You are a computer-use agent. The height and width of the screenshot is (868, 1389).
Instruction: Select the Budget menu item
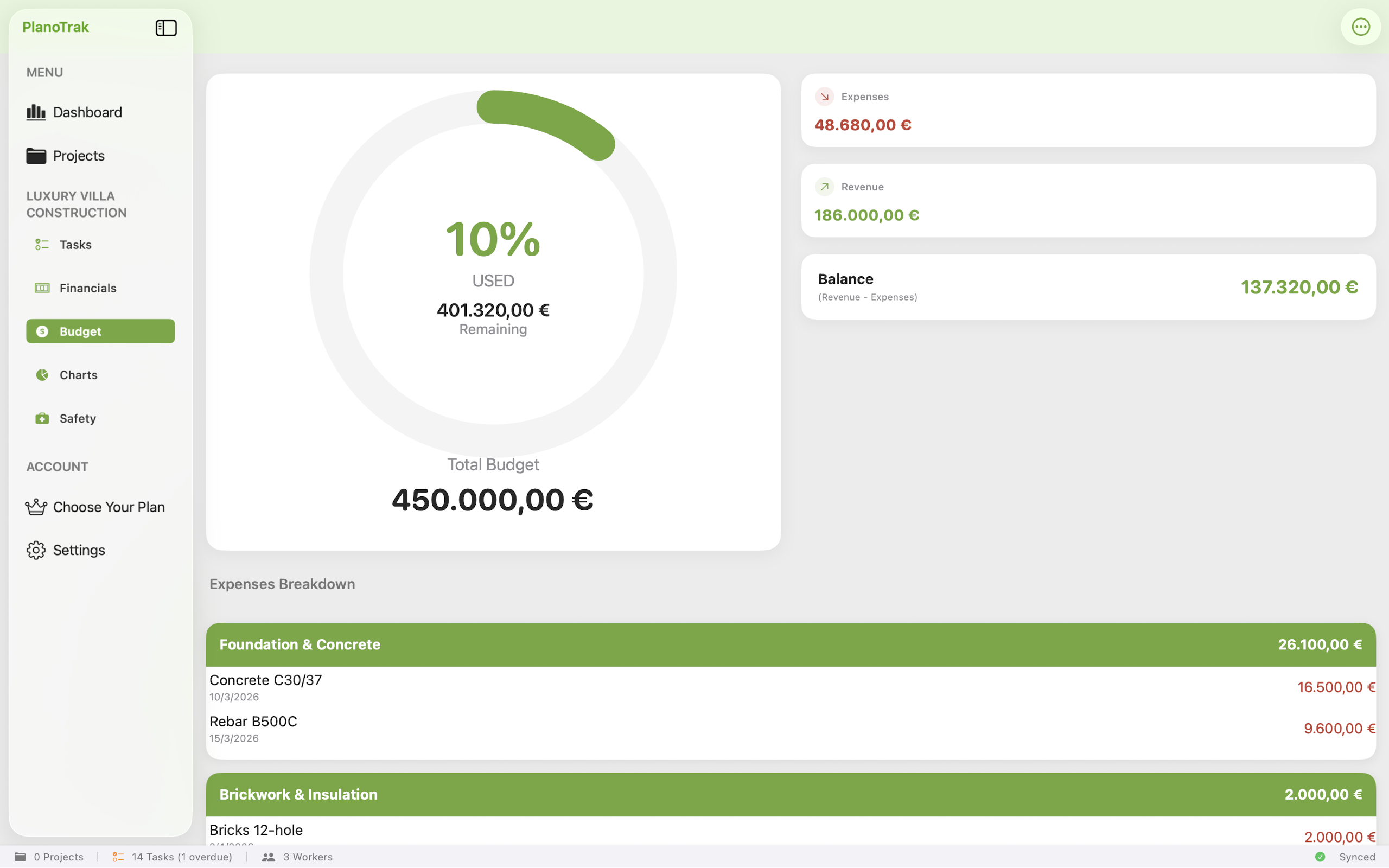pyautogui.click(x=100, y=331)
